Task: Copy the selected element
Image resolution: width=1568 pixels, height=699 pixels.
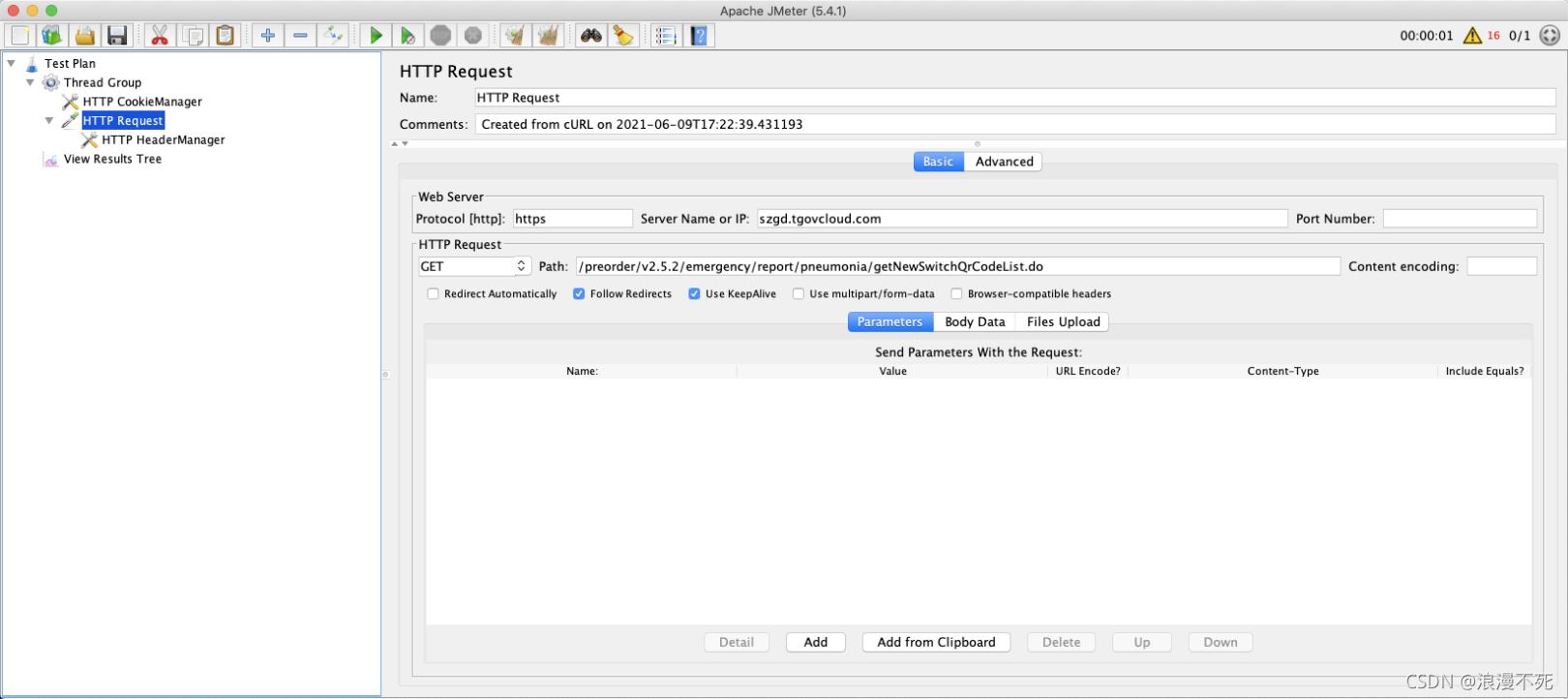Action: coord(193,36)
